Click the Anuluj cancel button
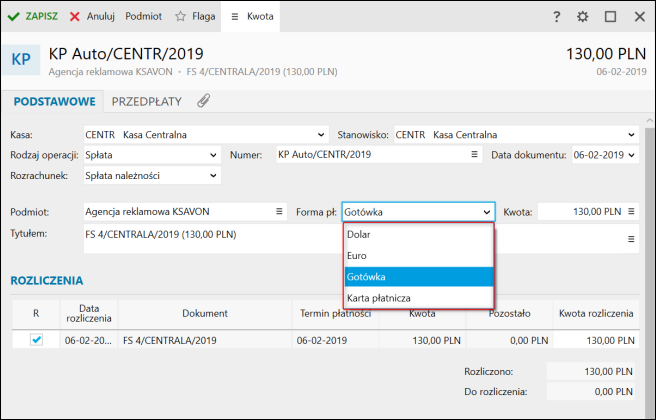This screenshot has width=656, height=420. coord(92,17)
